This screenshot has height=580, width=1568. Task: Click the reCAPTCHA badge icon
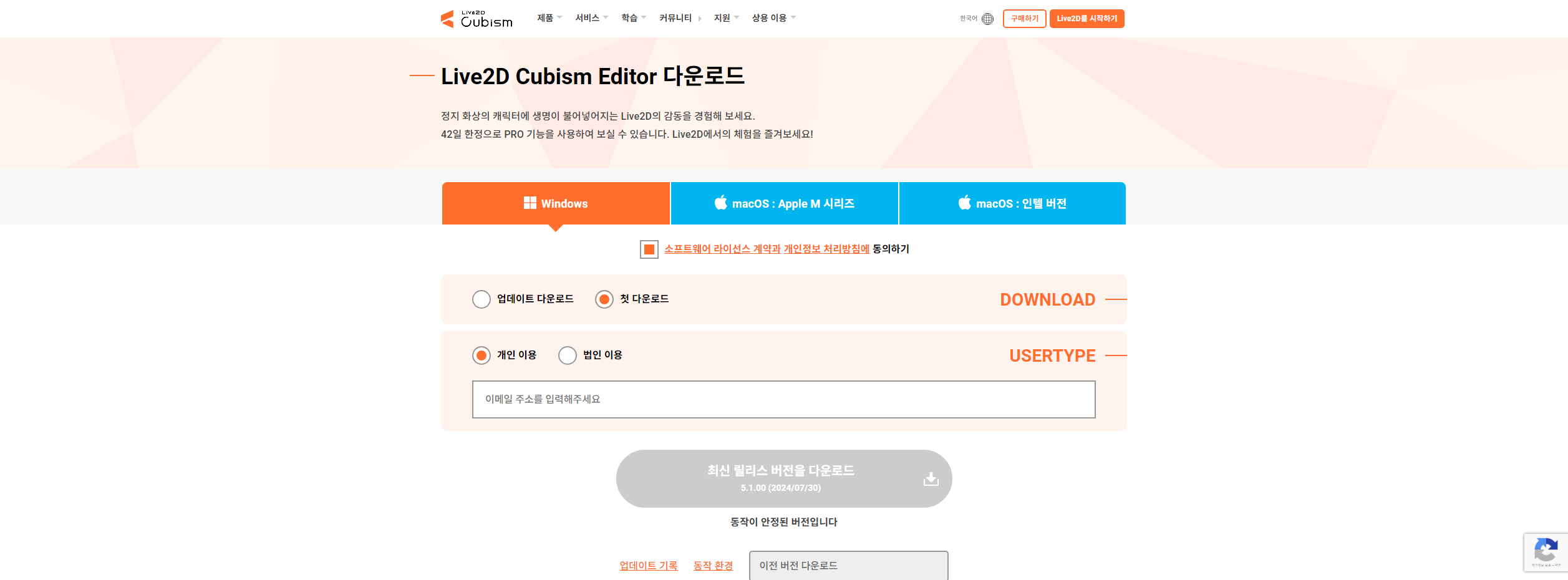(x=1546, y=551)
